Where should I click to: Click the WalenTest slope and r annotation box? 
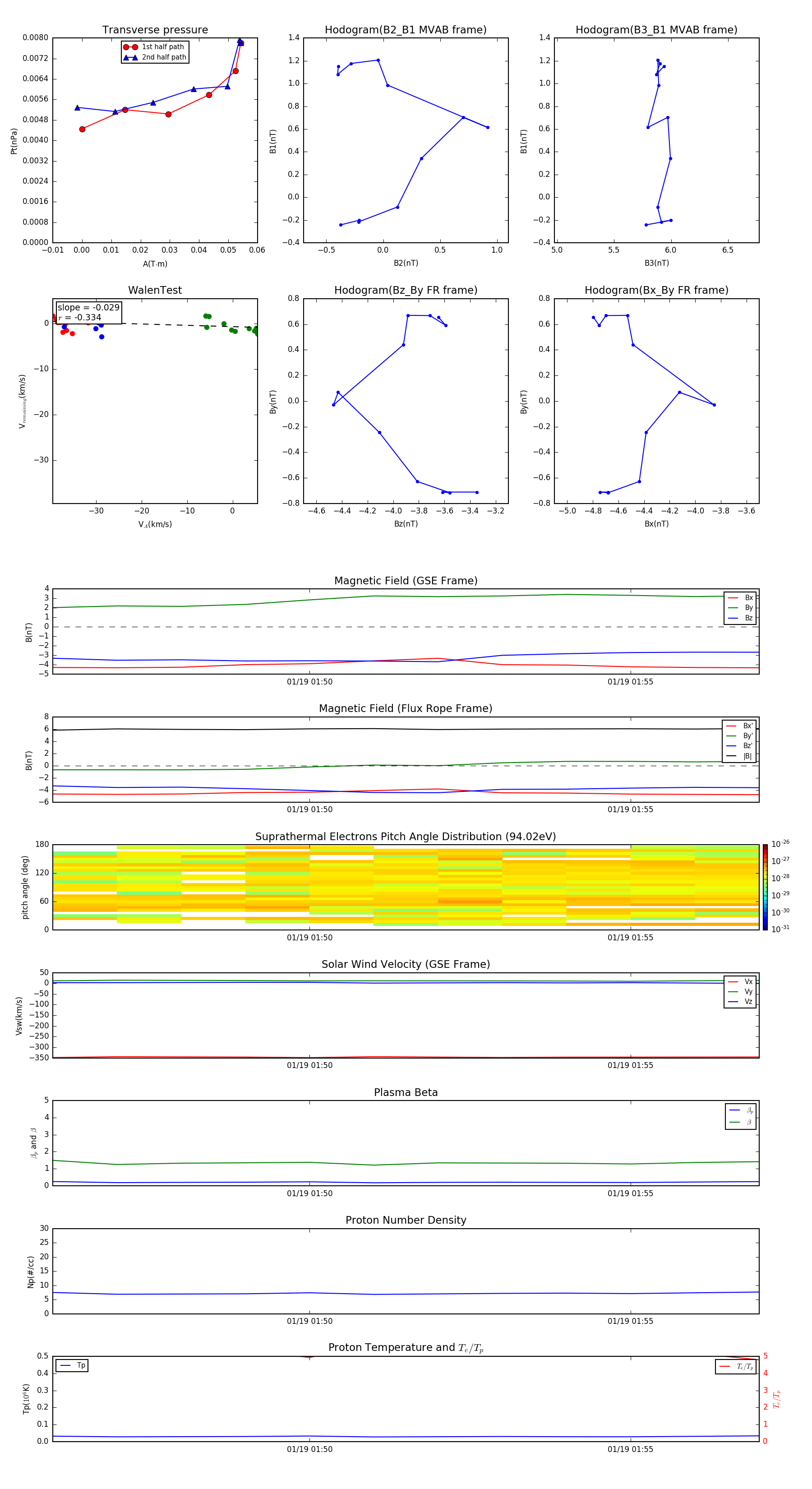pos(88,312)
